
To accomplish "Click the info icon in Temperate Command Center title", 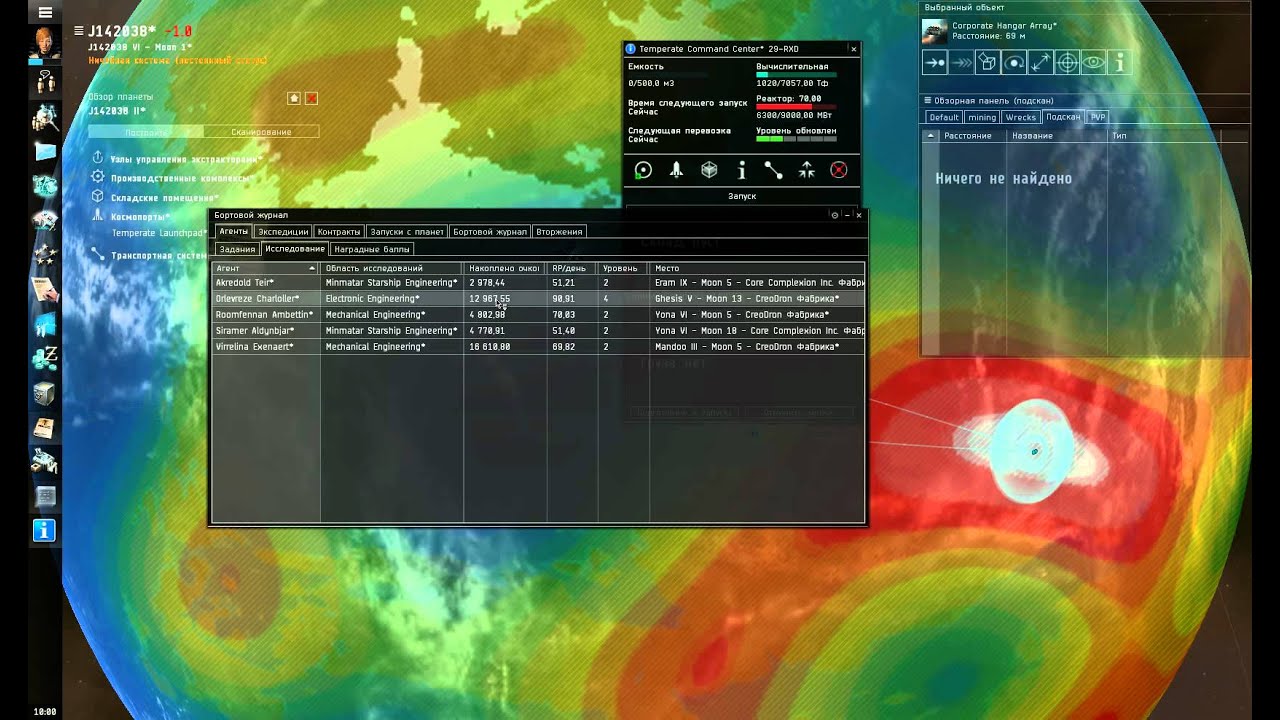I will tap(630, 48).
